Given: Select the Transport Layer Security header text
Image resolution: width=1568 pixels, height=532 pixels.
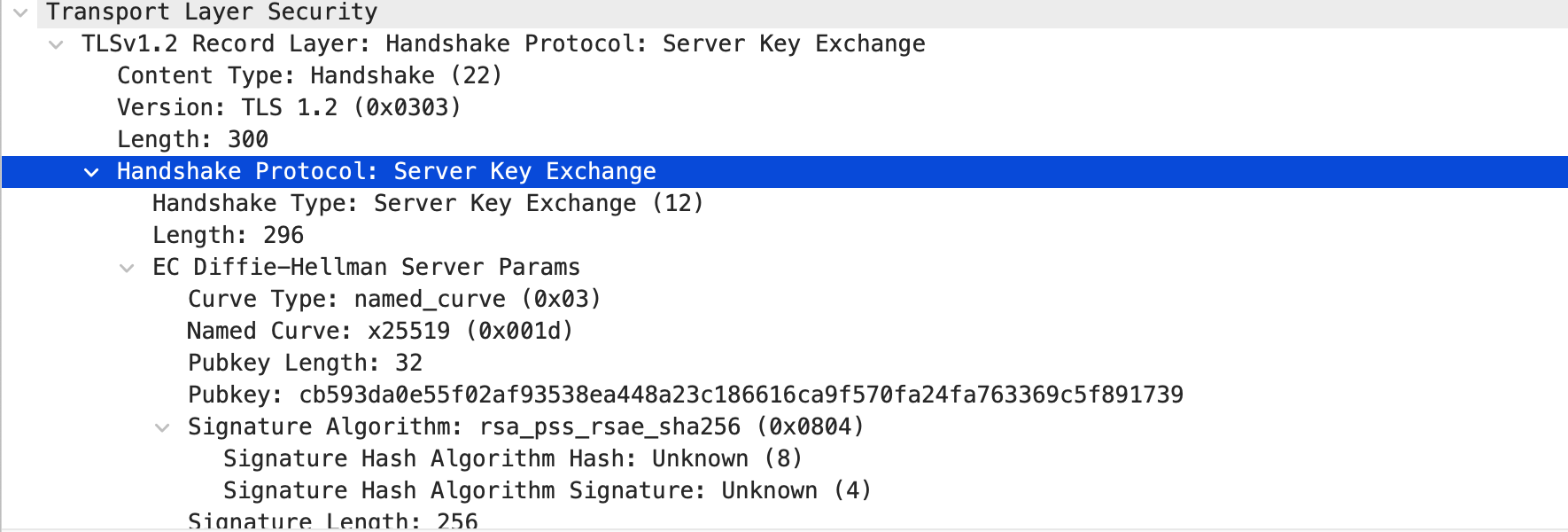Looking at the screenshot, I should [212, 12].
